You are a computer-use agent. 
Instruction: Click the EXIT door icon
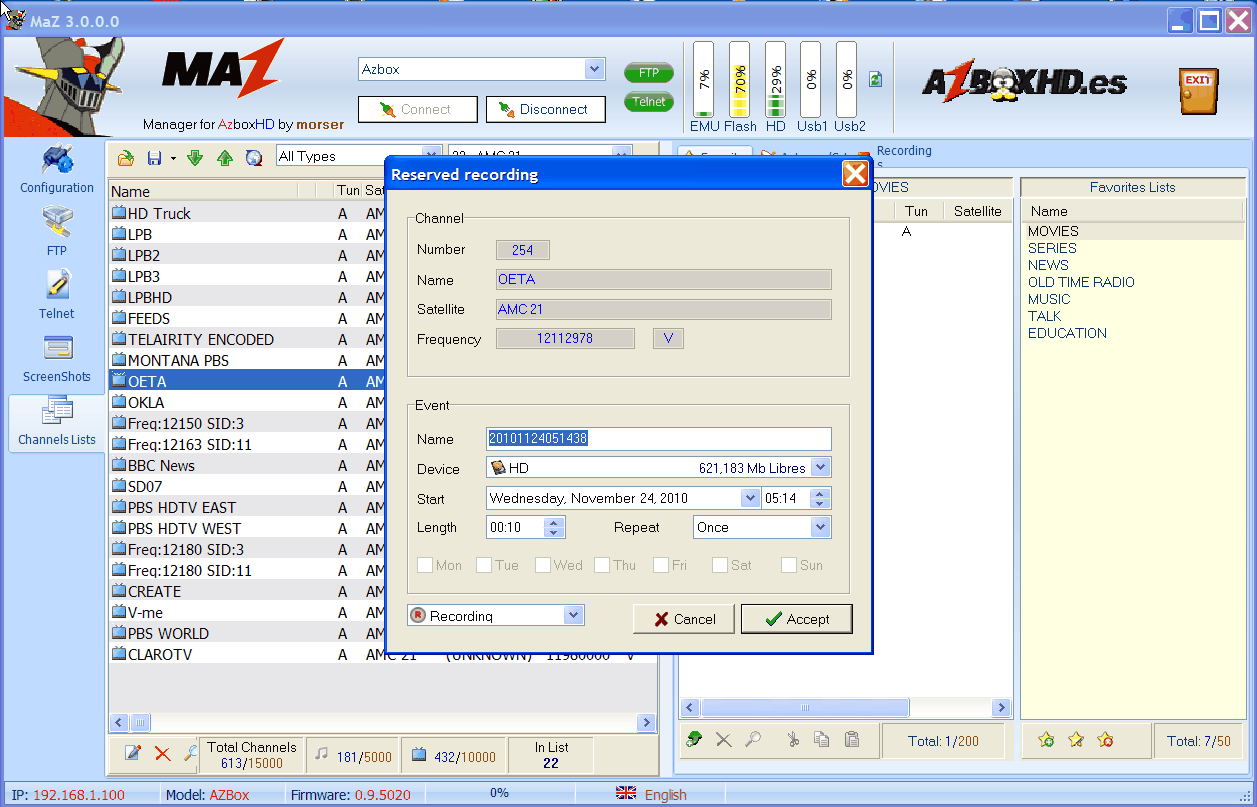[x=1198, y=92]
